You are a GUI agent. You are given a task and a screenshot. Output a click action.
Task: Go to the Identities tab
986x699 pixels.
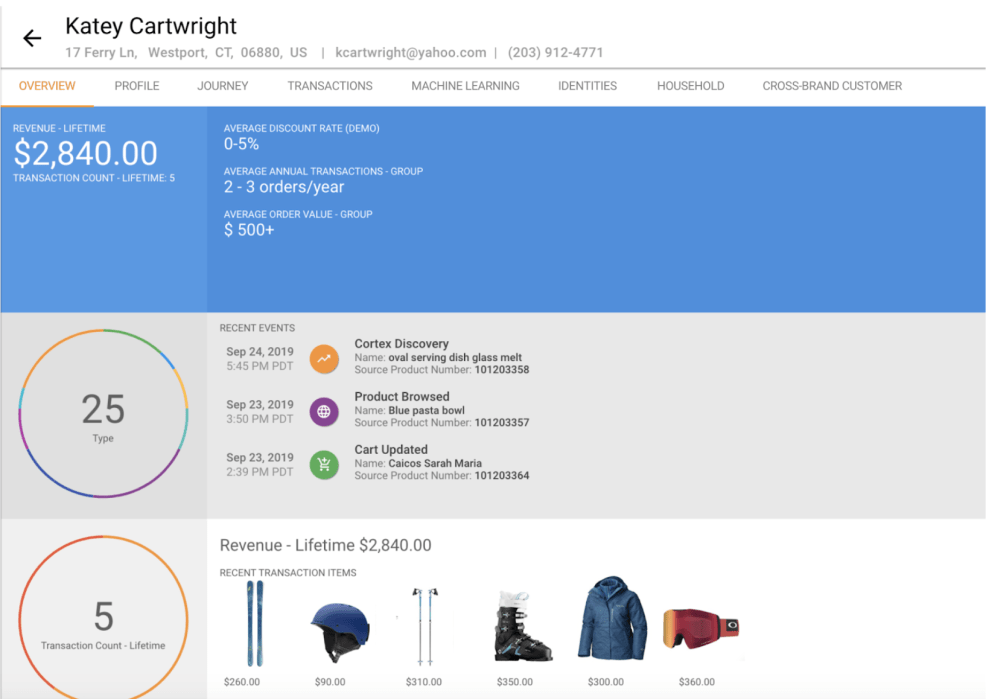(587, 86)
